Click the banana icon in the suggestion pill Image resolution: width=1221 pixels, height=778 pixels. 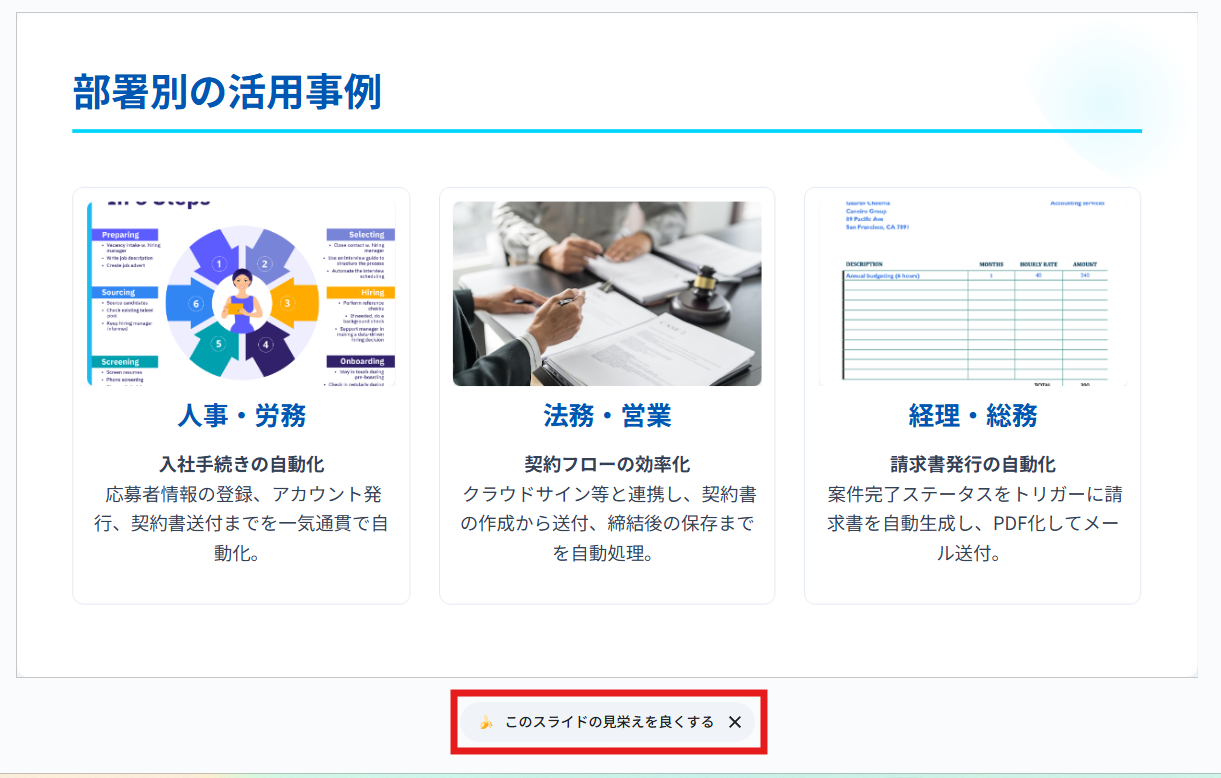tap(486, 722)
